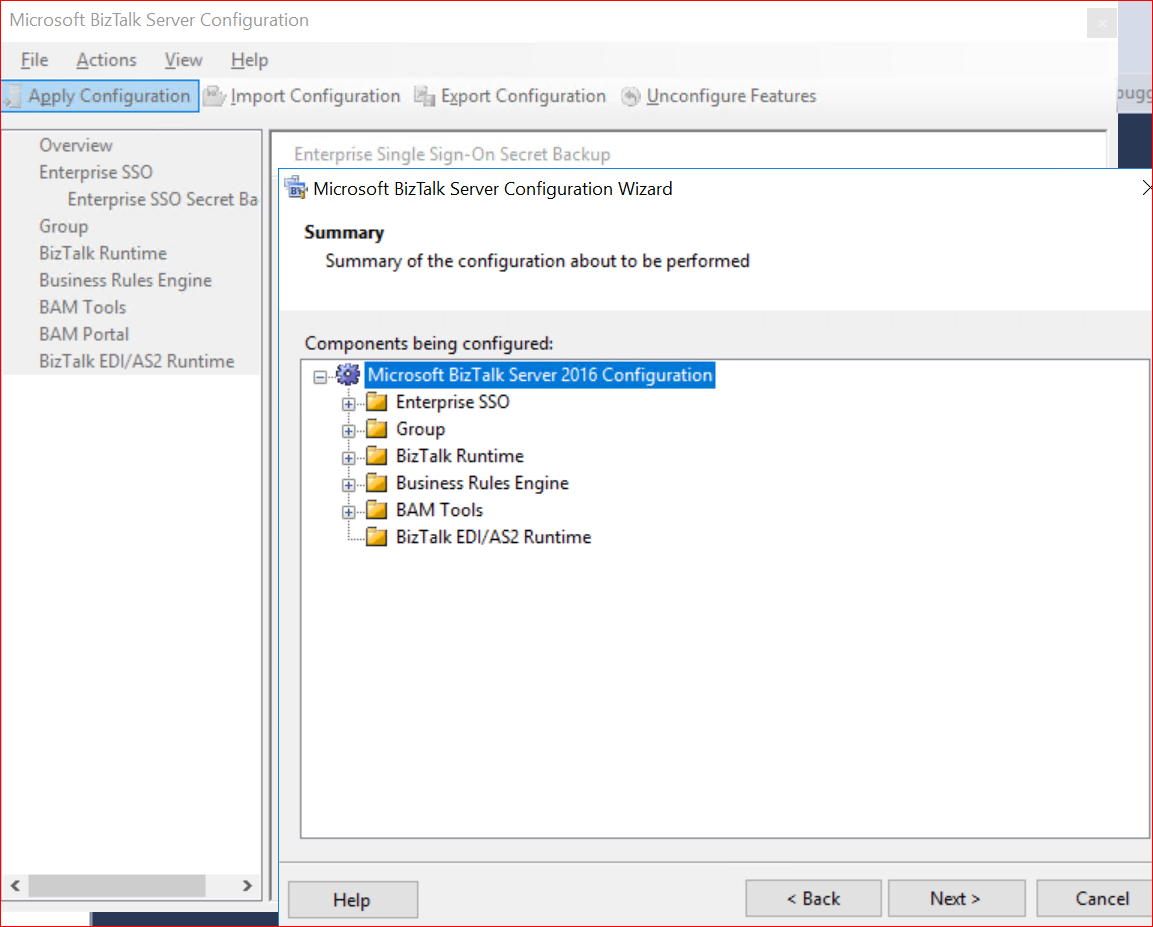Open the View menu
The height and width of the screenshot is (927, 1153).
183,60
